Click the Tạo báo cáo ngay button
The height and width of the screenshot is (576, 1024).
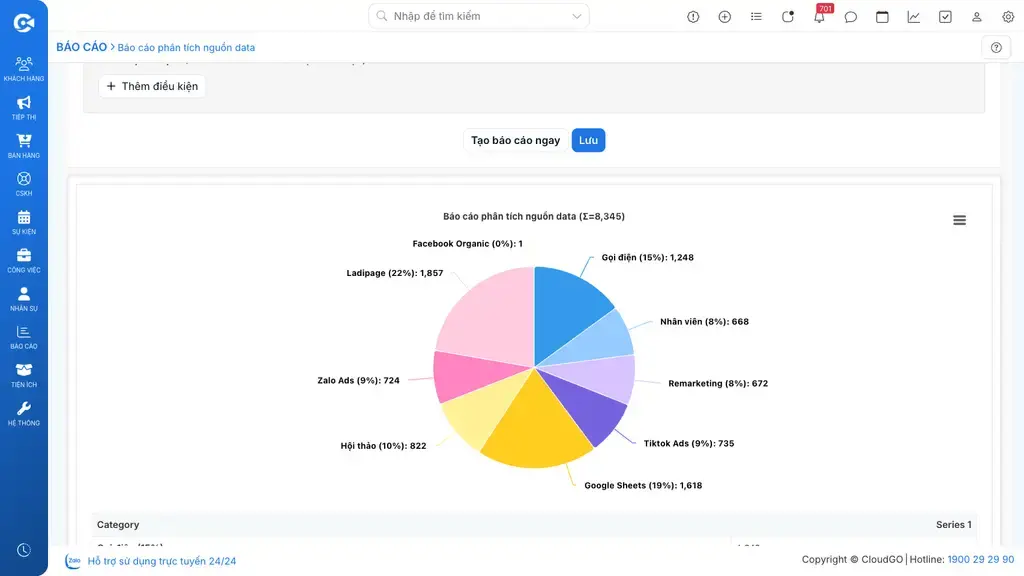tap(515, 140)
